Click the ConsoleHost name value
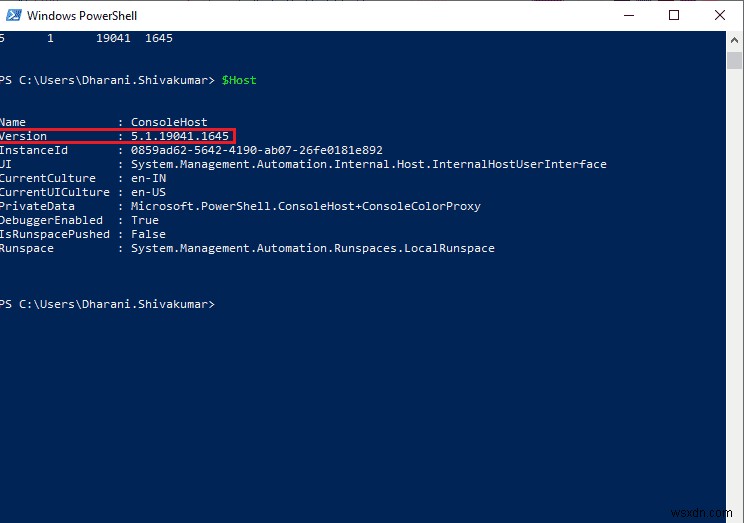The width and height of the screenshot is (744, 523). (x=169, y=122)
